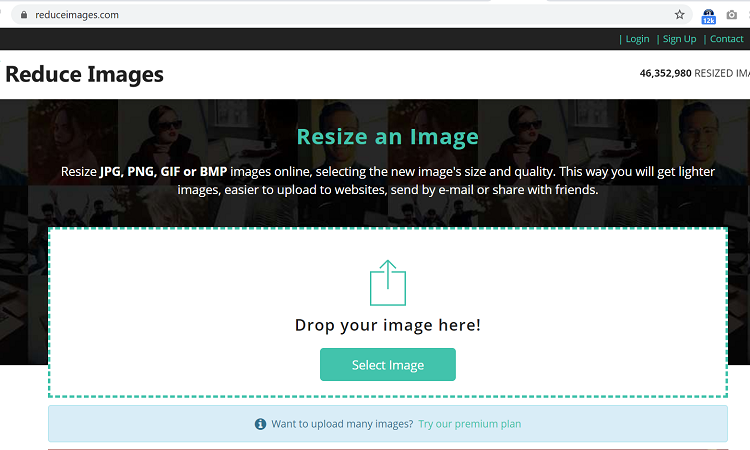This screenshot has height=450, width=750.
Task: Click the Select Image button
Action: coord(388,364)
